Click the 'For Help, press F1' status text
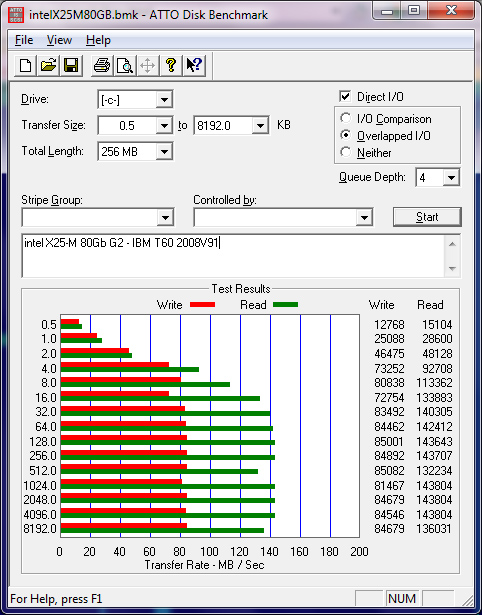 [x=56, y=599]
